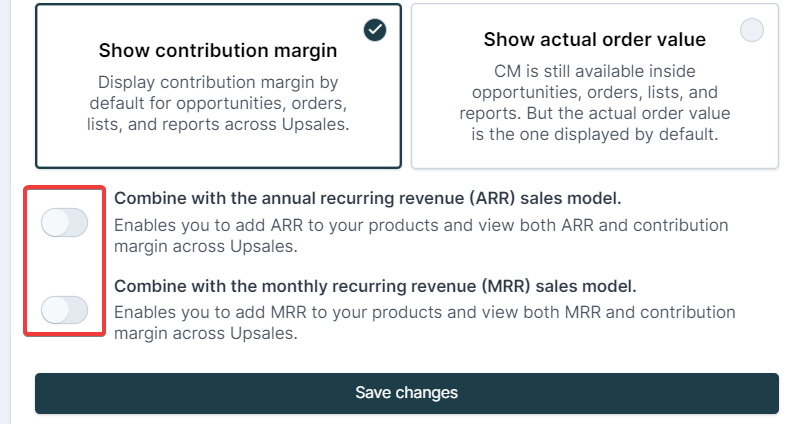Select the empty radio circle for actual order value
This screenshot has width=812, height=424.
tap(751, 30)
